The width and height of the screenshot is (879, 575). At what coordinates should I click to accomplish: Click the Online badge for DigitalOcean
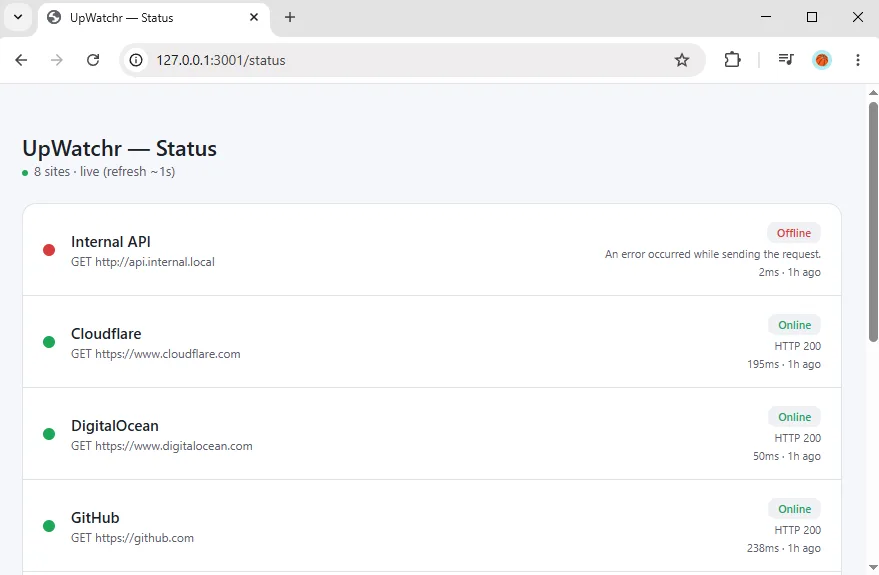(x=794, y=417)
